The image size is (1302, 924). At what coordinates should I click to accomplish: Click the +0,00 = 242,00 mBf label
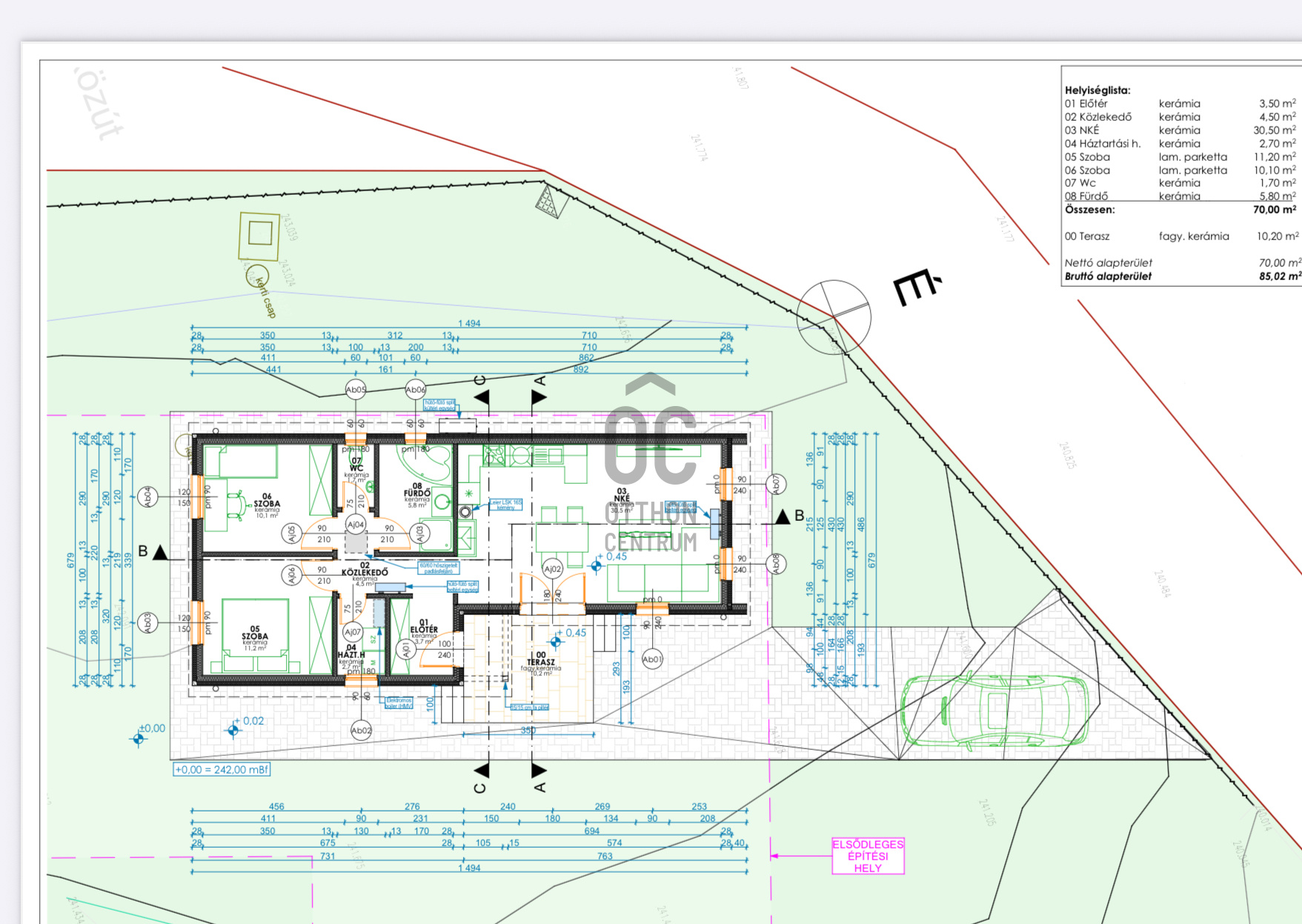pyautogui.click(x=222, y=770)
